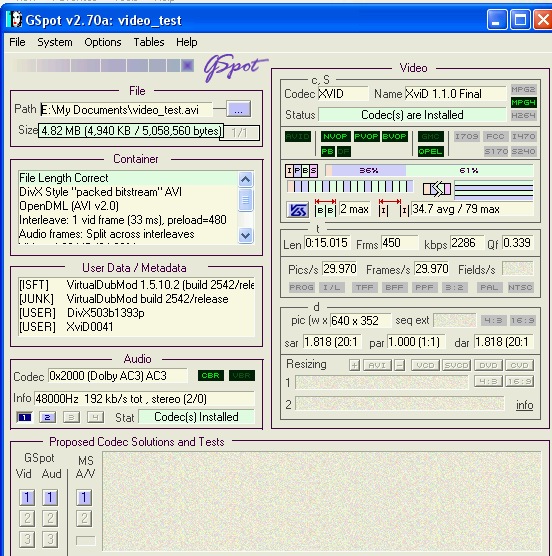Click the Resizing minus button
Screen dimensions: 552x556
click(x=400, y=365)
